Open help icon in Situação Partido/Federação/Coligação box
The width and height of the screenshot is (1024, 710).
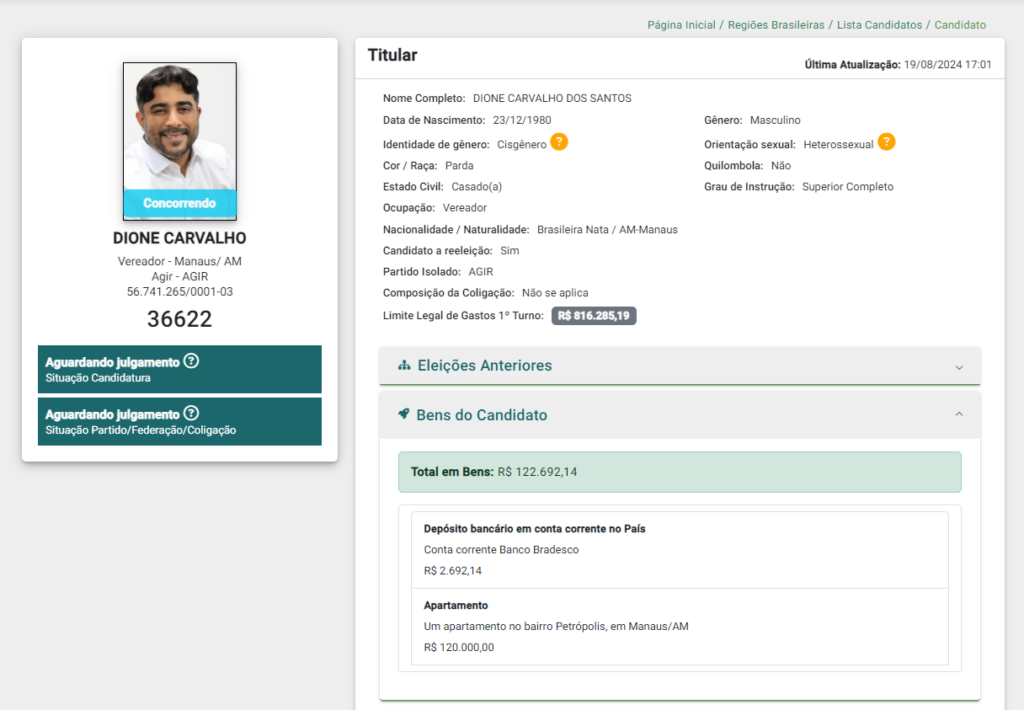point(192,413)
